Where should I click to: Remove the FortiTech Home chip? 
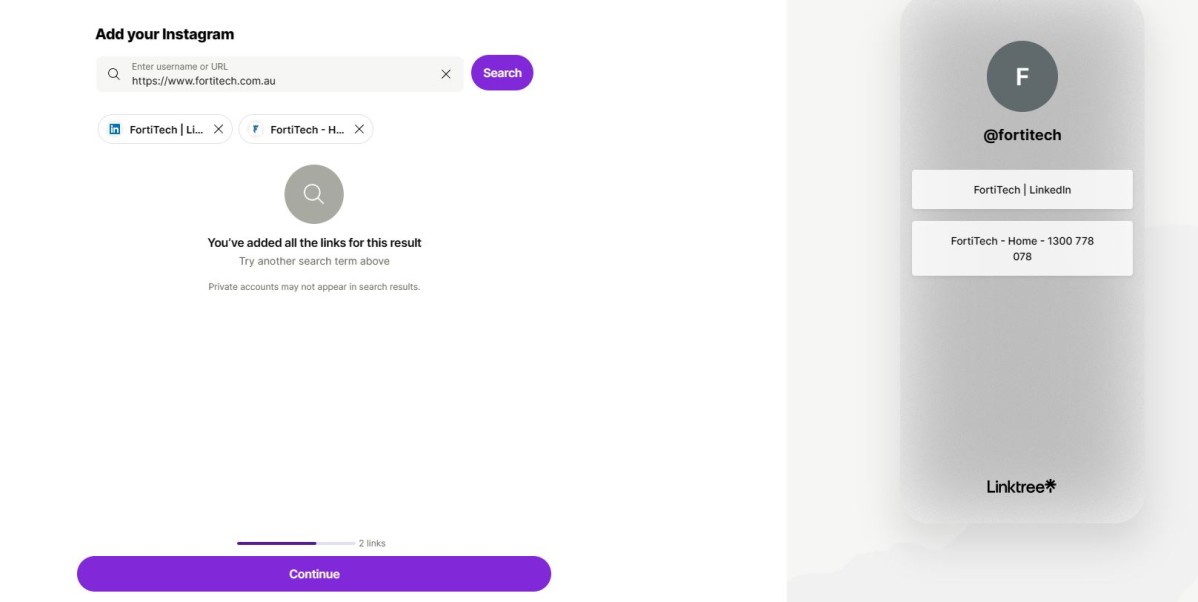359,129
